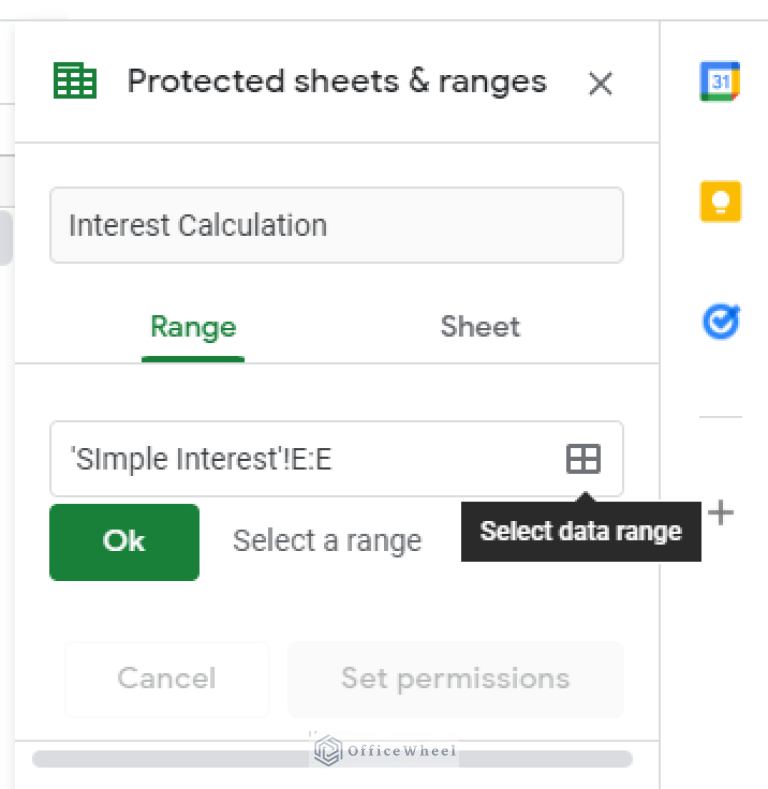Open the Google Calendar side panel icon
Viewport: 768px width, 789px height.
720,81
